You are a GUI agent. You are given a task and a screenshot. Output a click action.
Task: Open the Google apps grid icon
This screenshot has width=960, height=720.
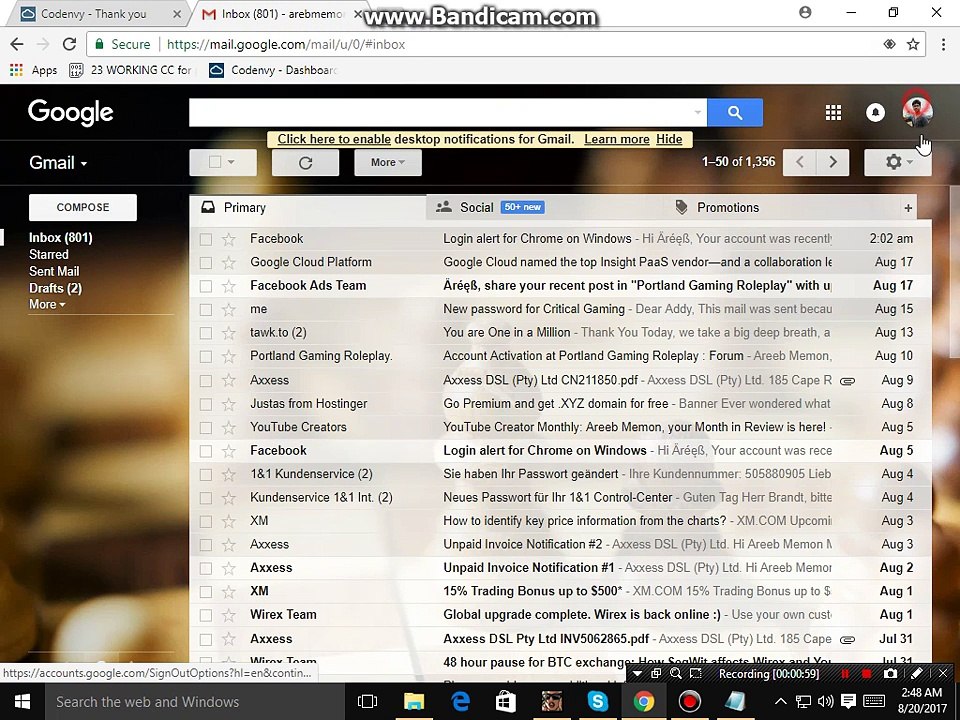click(x=833, y=113)
